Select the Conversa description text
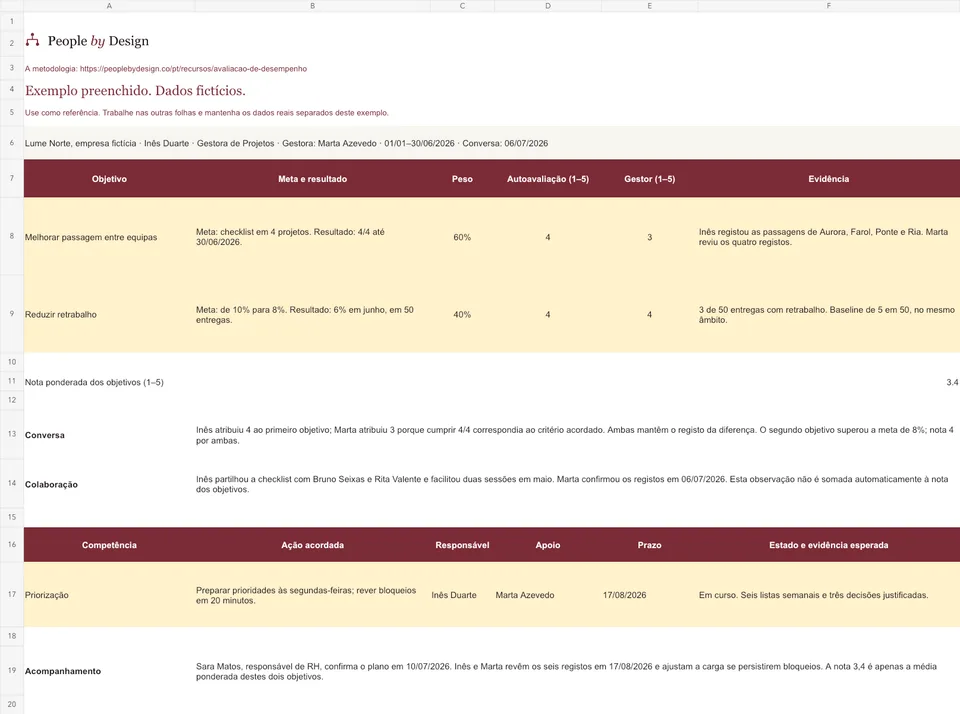The image size is (960, 714). pos(574,435)
